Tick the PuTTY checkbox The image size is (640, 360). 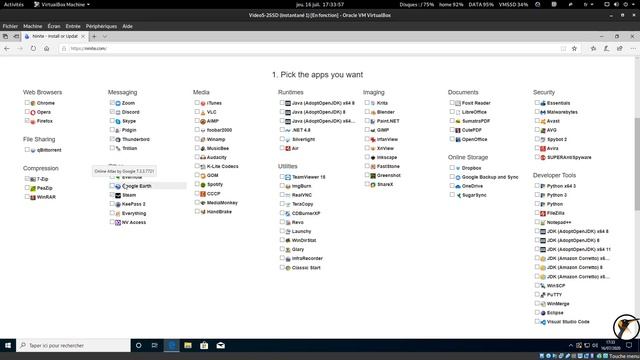pyautogui.click(x=537, y=294)
